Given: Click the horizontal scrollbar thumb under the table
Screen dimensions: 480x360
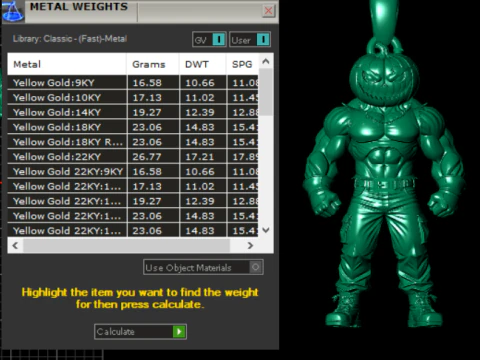Looking at the screenshot, I should coord(126,246).
